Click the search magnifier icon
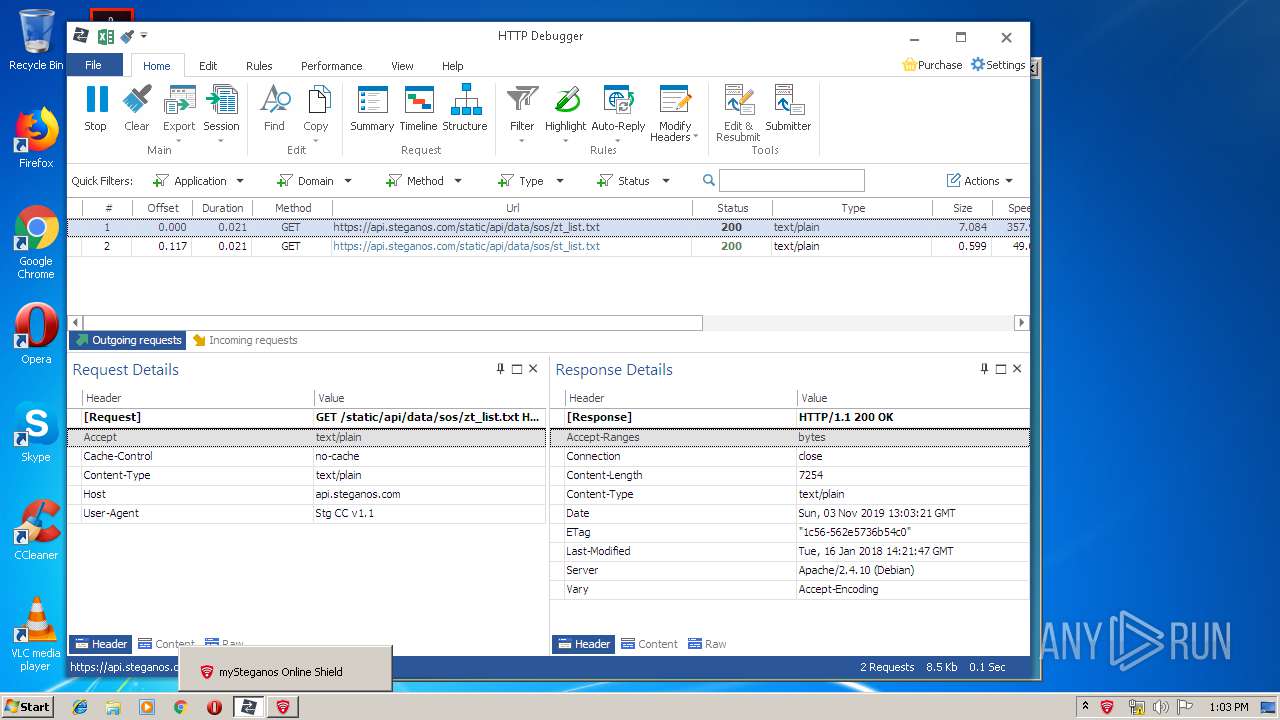 709,181
